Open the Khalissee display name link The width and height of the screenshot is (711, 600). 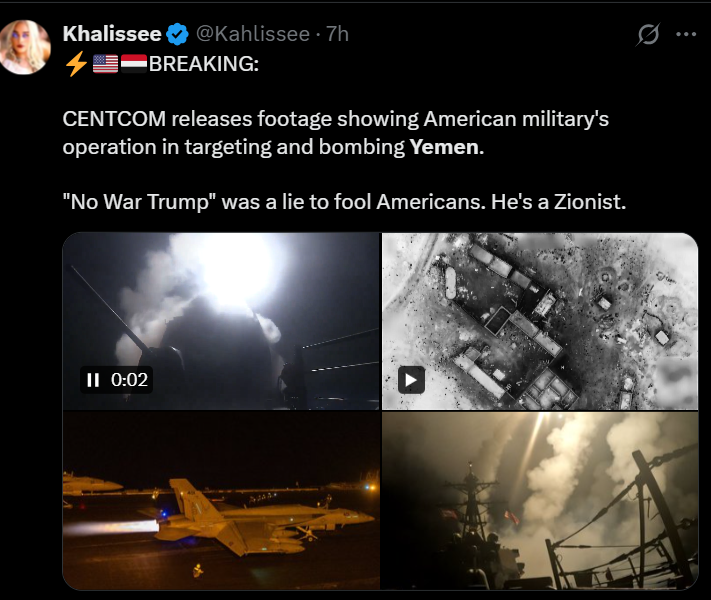pos(112,34)
